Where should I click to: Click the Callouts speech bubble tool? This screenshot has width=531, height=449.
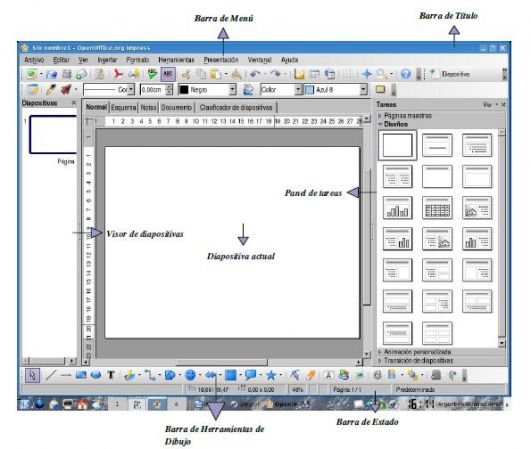[251, 375]
